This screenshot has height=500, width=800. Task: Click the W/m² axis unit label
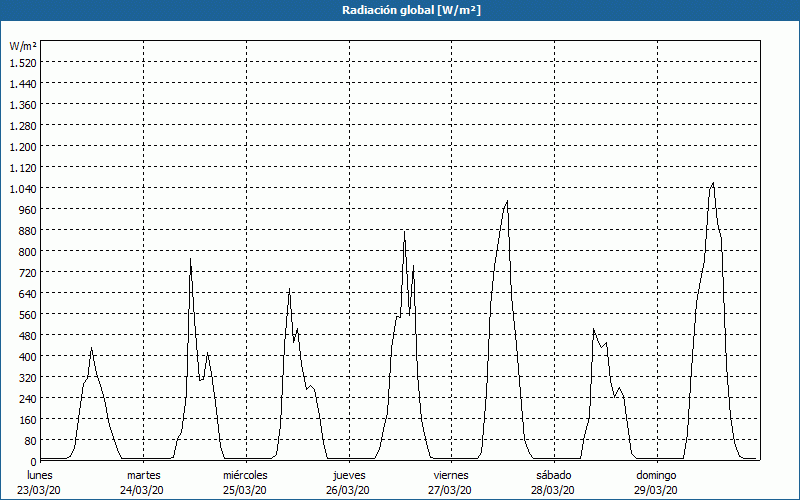click(23, 46)
